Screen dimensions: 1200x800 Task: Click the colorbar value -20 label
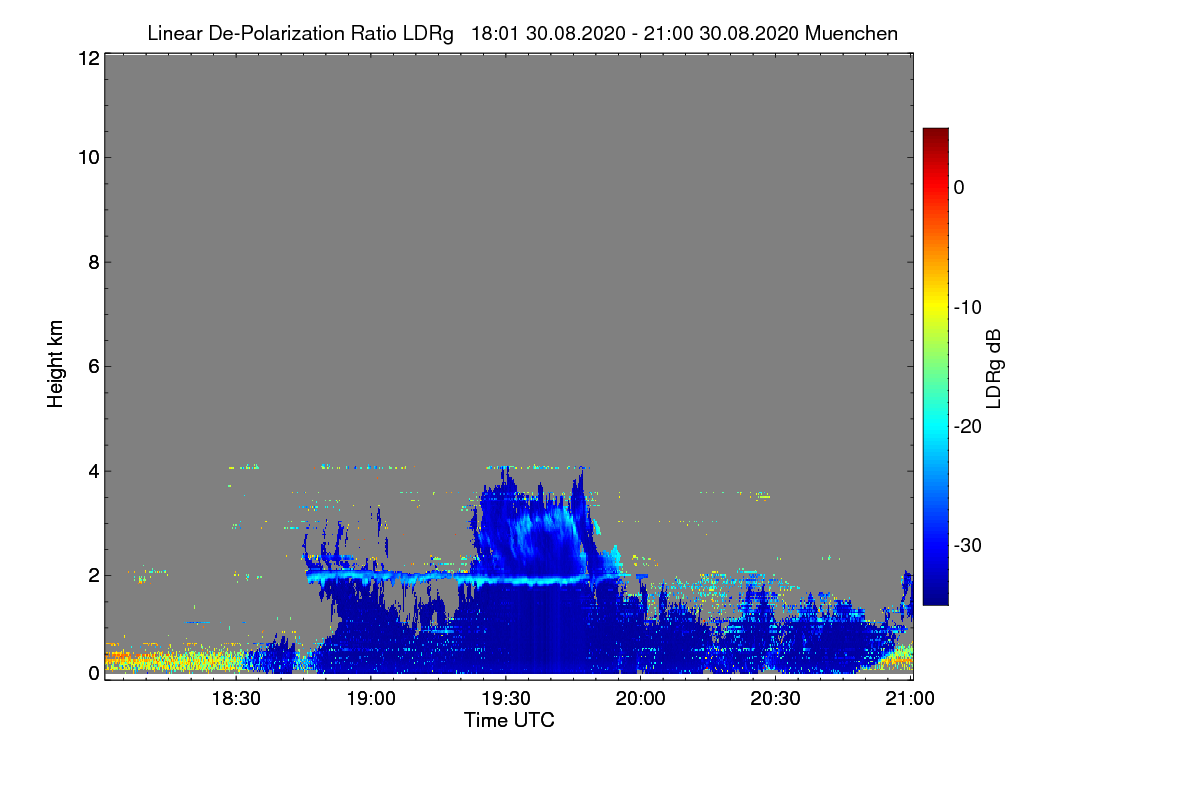click(967, 426)
